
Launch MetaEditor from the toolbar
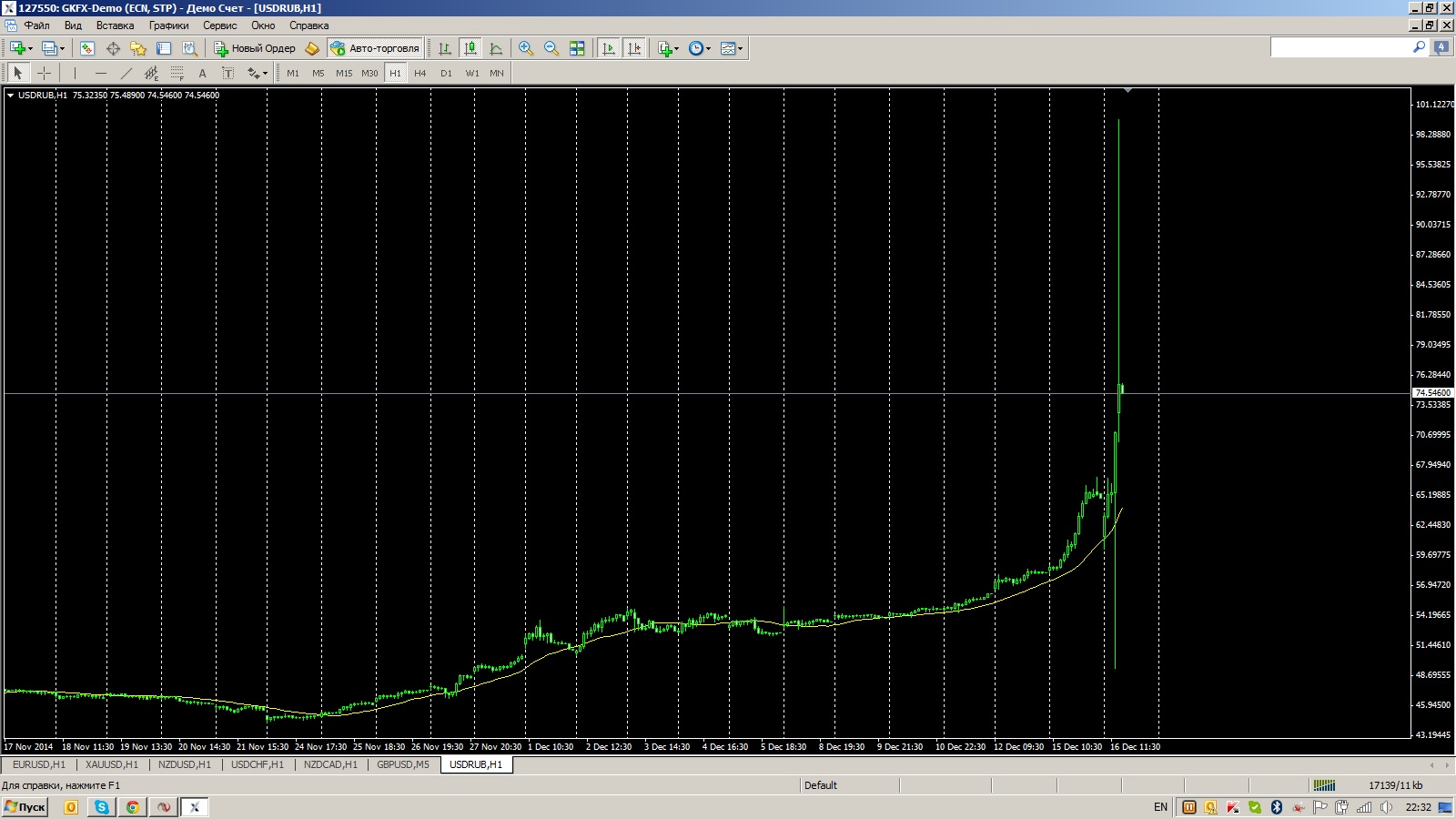pos(312,48)
